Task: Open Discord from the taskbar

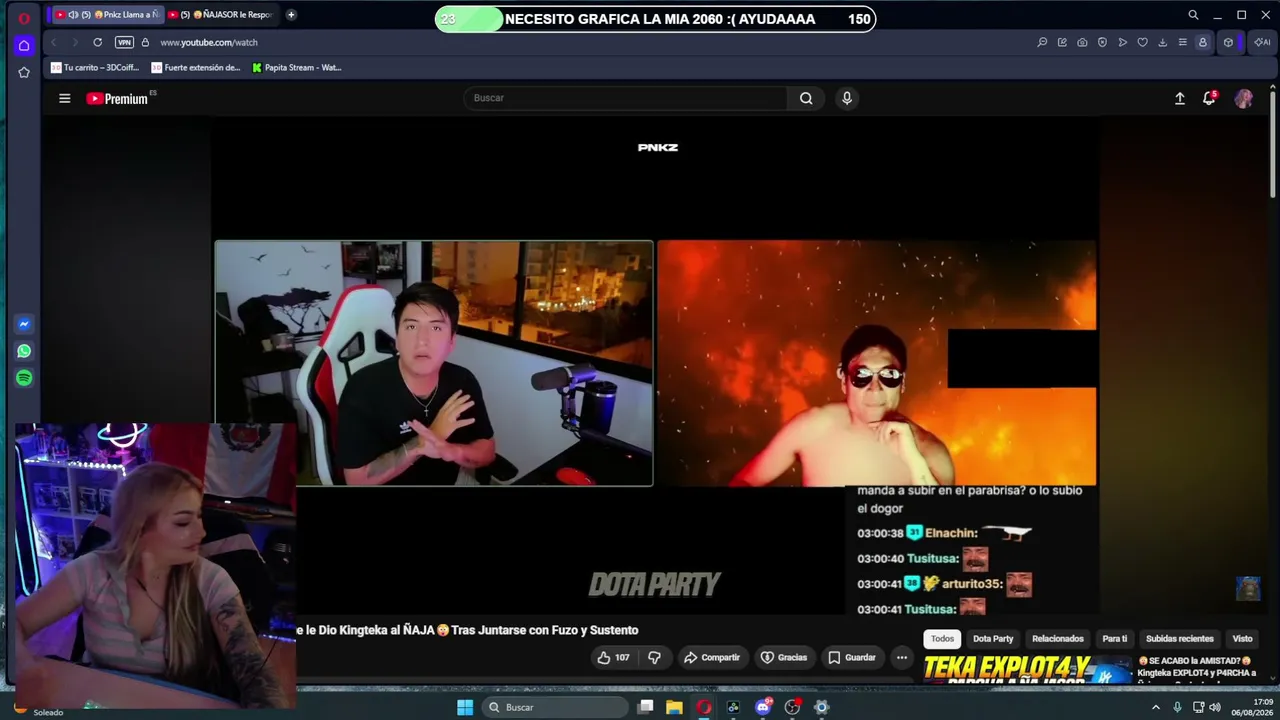Action: (x=763, y=707)
